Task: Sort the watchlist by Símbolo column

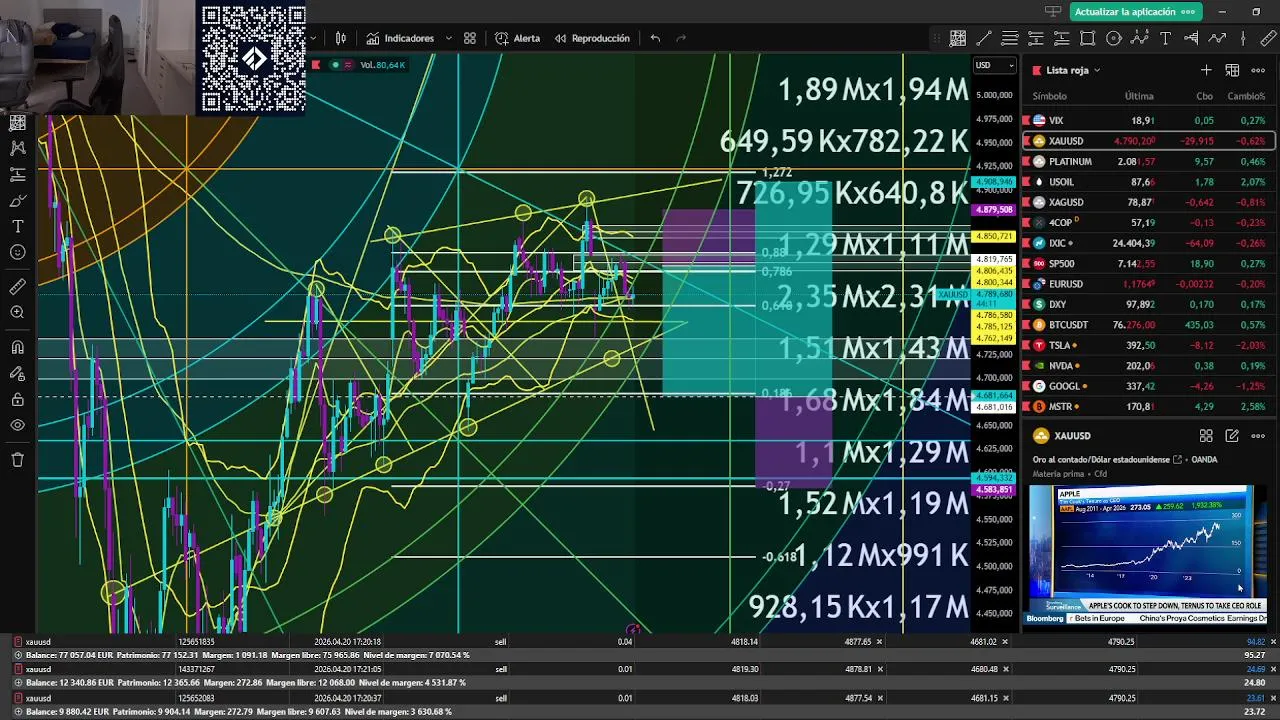Action: (1049, 96)
